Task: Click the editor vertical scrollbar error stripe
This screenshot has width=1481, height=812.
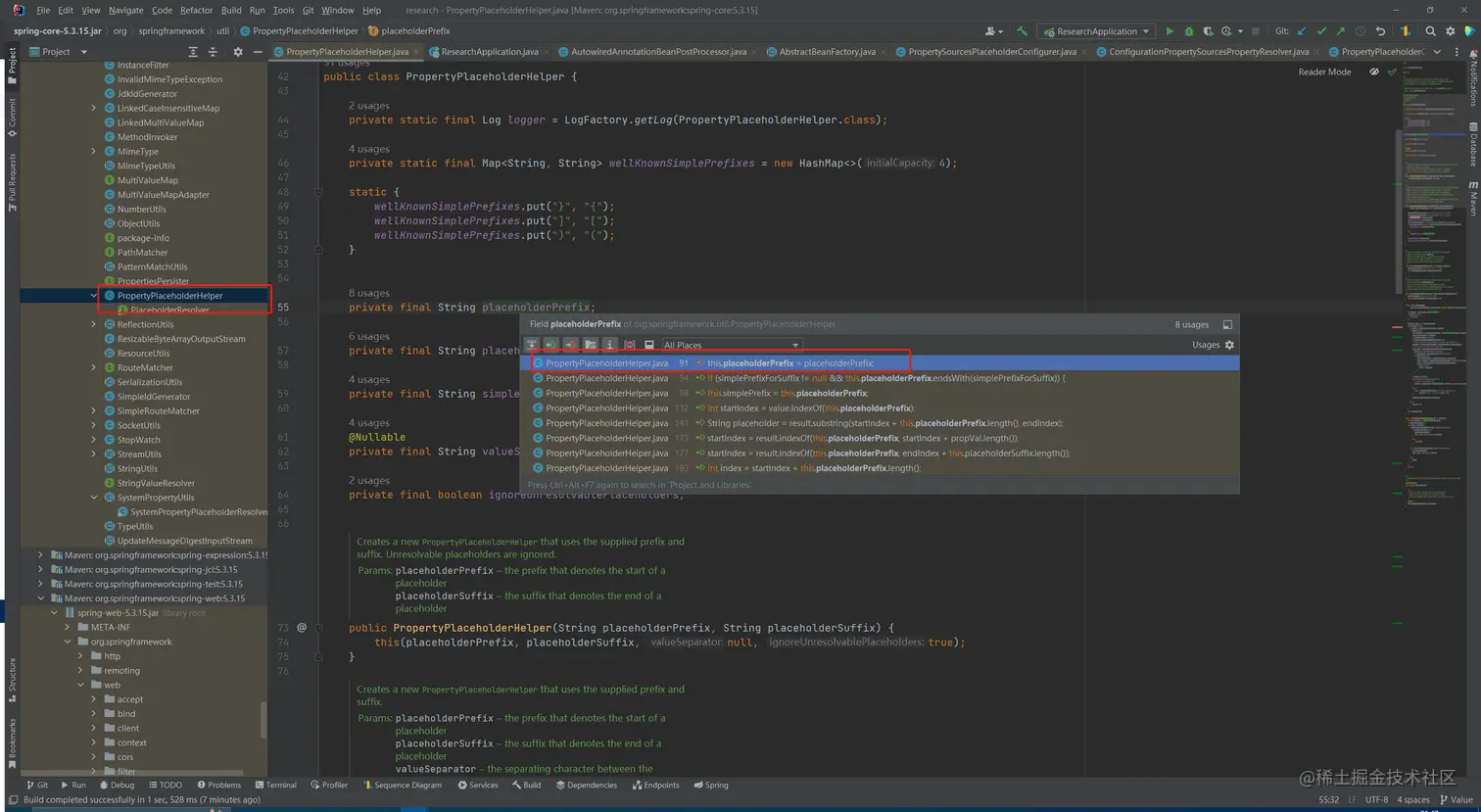Action: tap(1397, 327)
